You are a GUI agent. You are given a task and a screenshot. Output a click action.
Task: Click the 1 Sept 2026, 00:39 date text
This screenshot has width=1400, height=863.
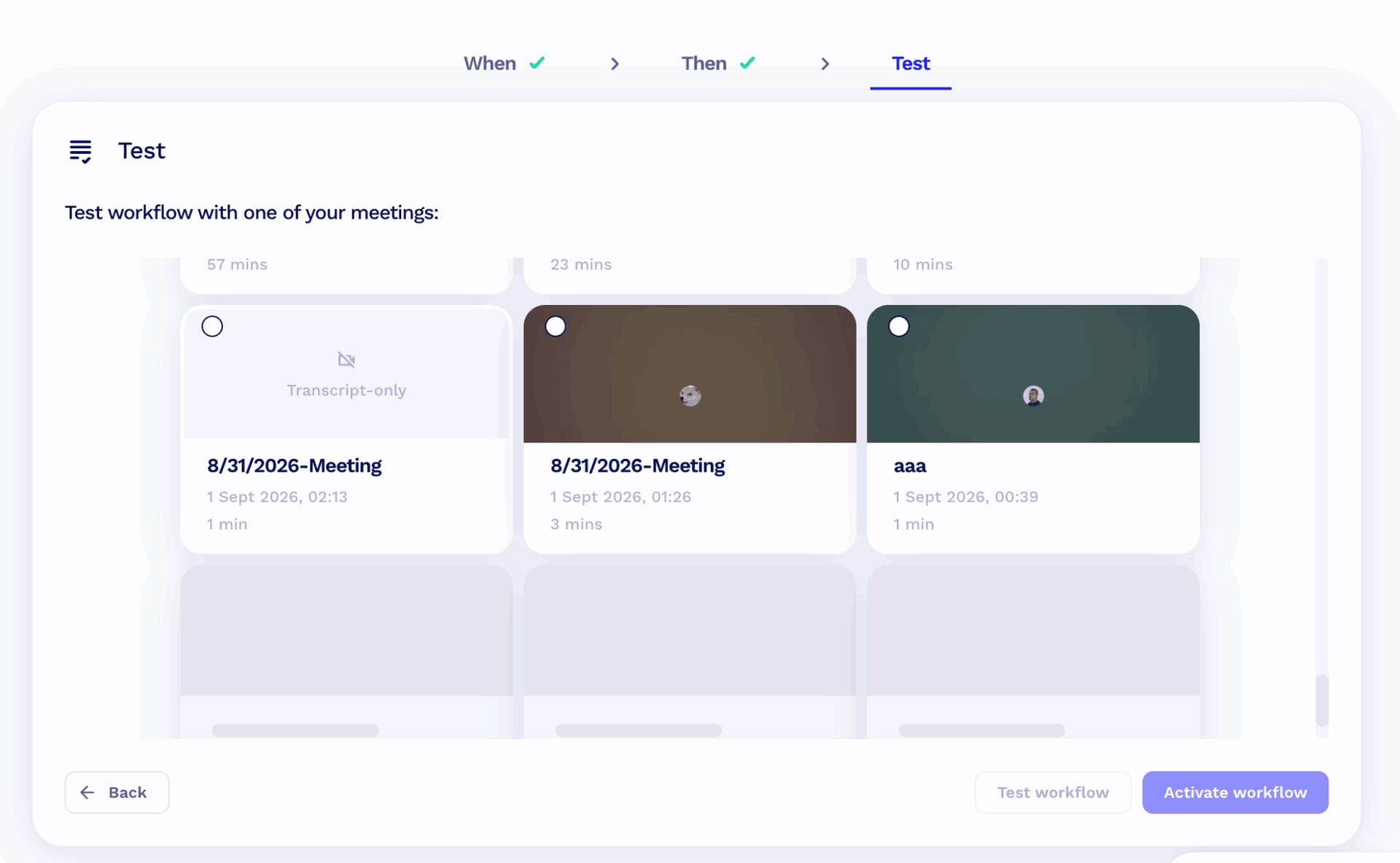coord(965,497)
